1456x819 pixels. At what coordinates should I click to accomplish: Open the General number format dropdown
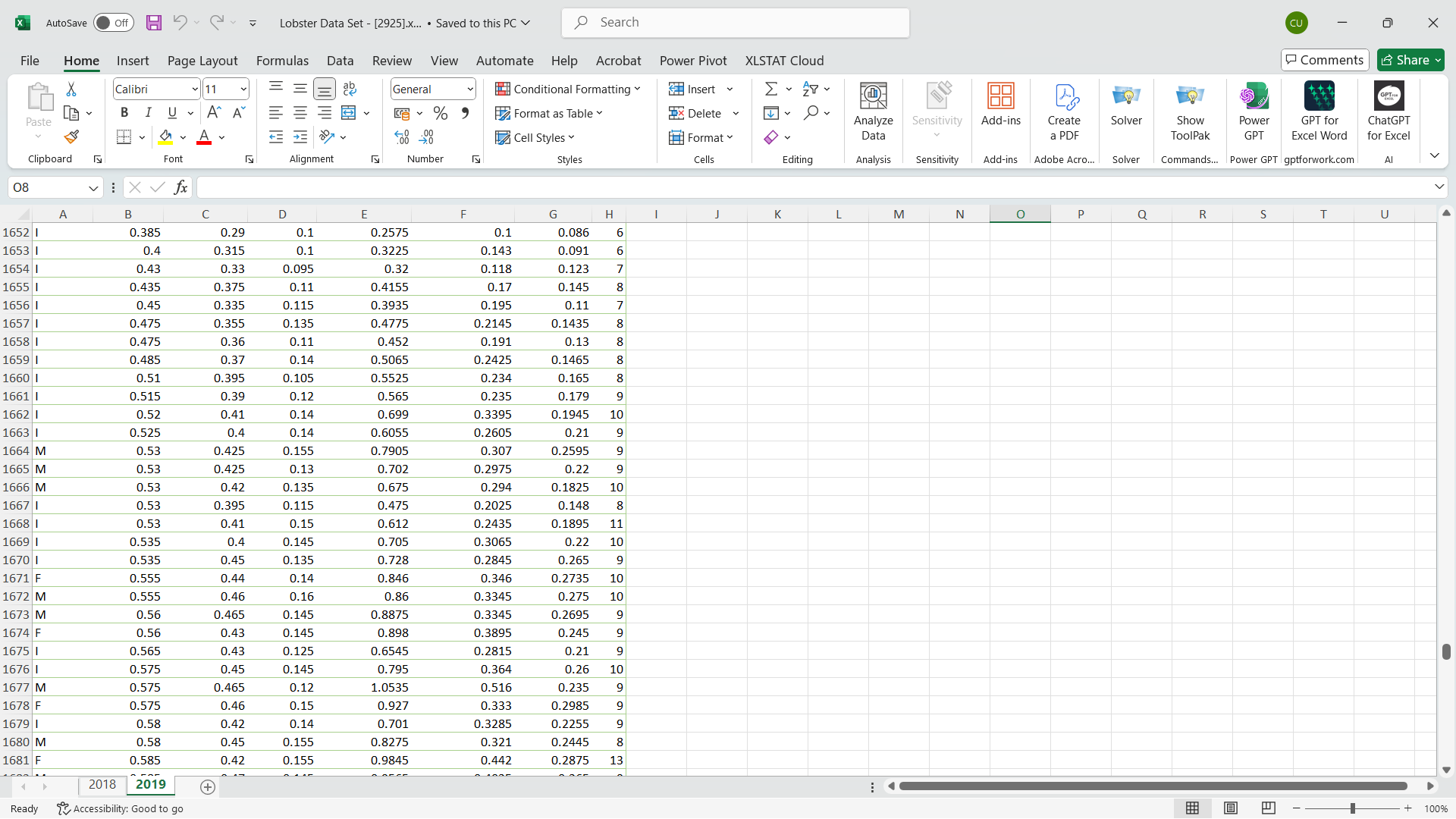pos(469,89)
